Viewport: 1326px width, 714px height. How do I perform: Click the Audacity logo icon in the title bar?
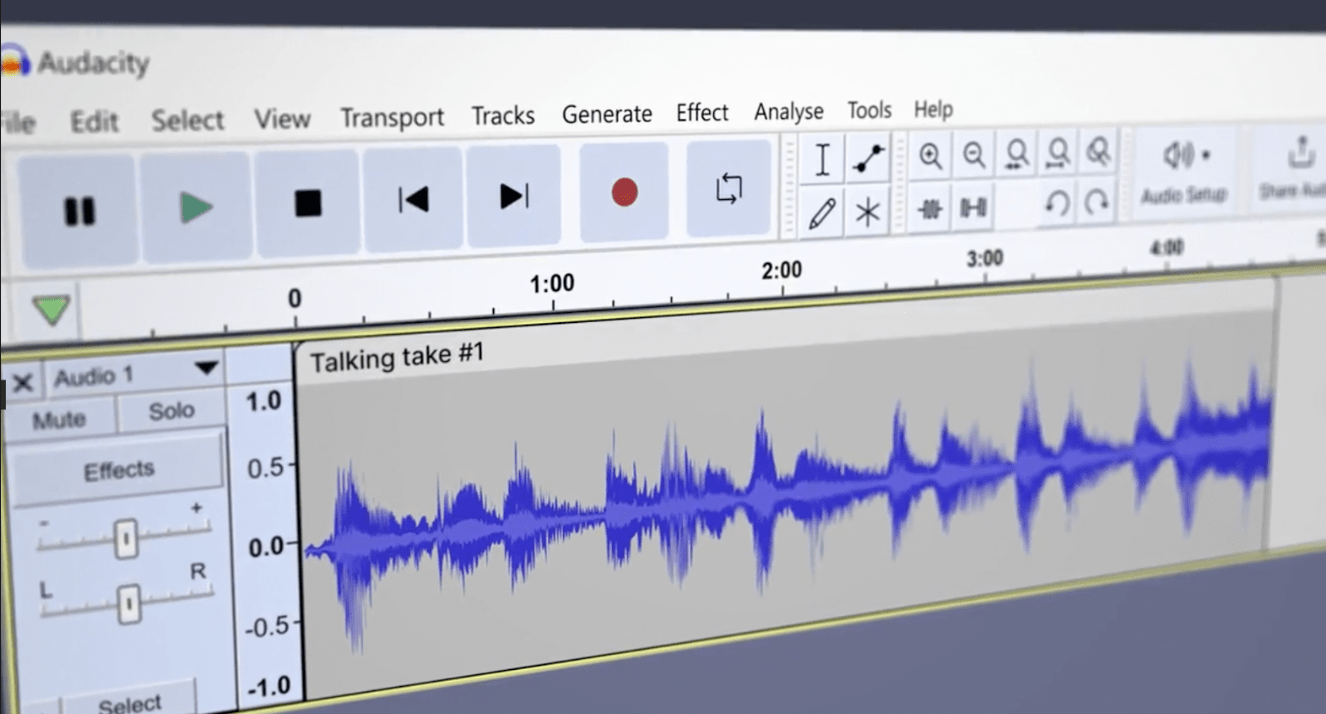[14, 62]
